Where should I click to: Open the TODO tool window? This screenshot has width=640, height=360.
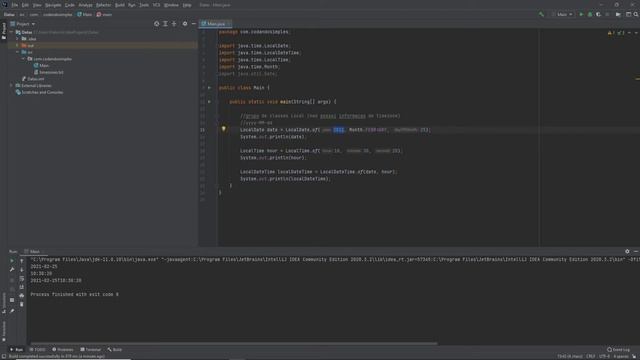click(38, 349)
